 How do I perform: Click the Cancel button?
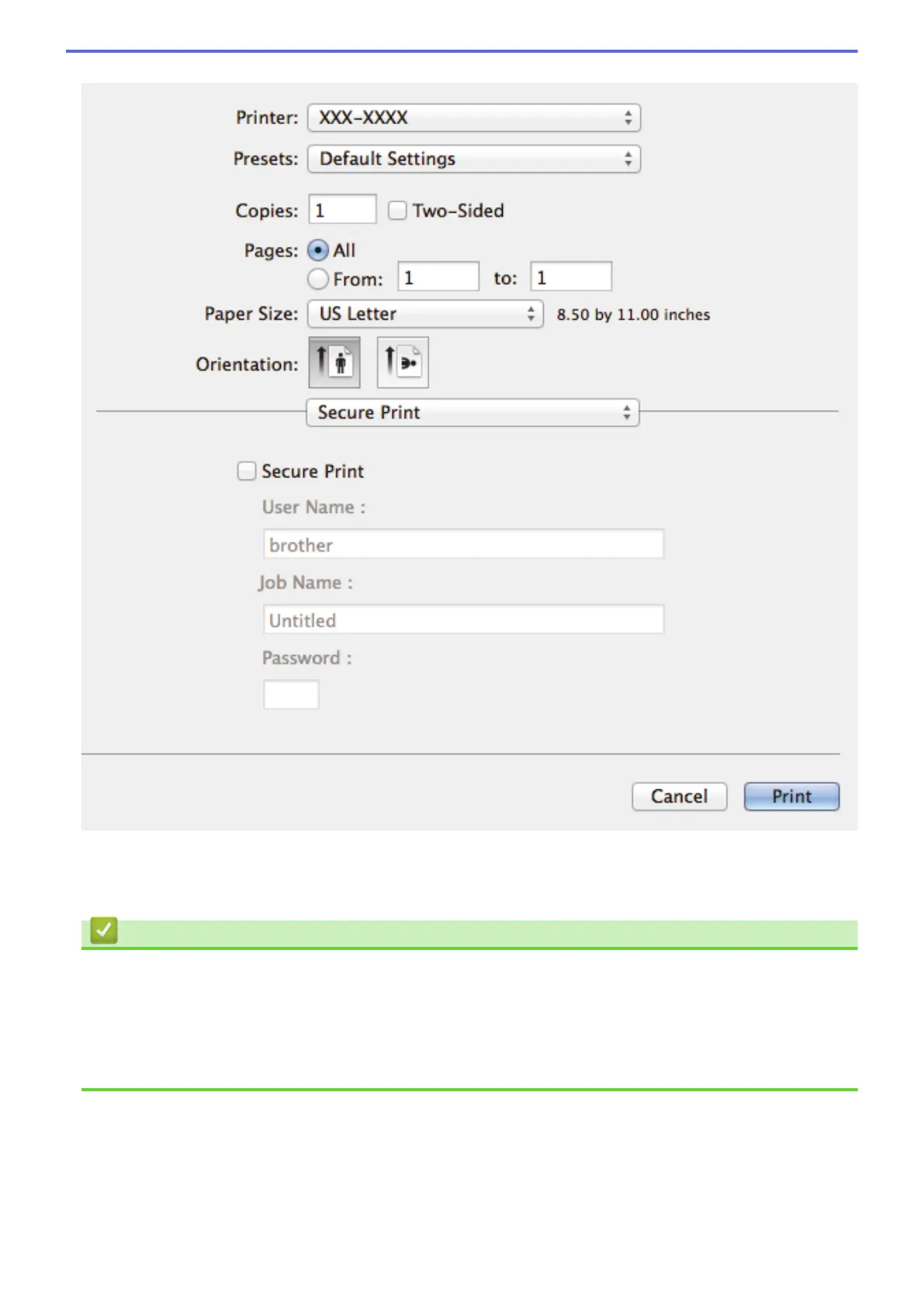[680, 796]
